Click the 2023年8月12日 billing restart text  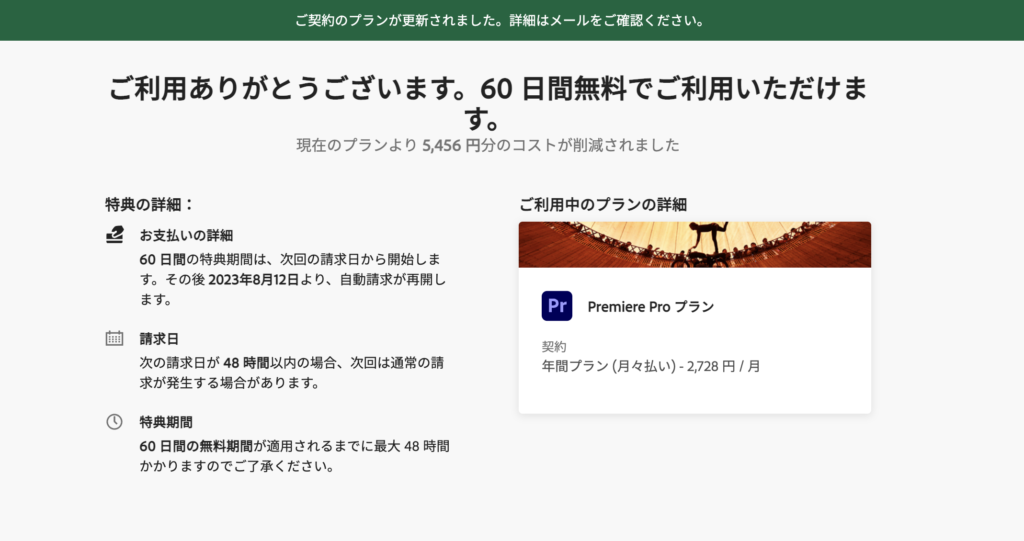click(x=253, y=280)
